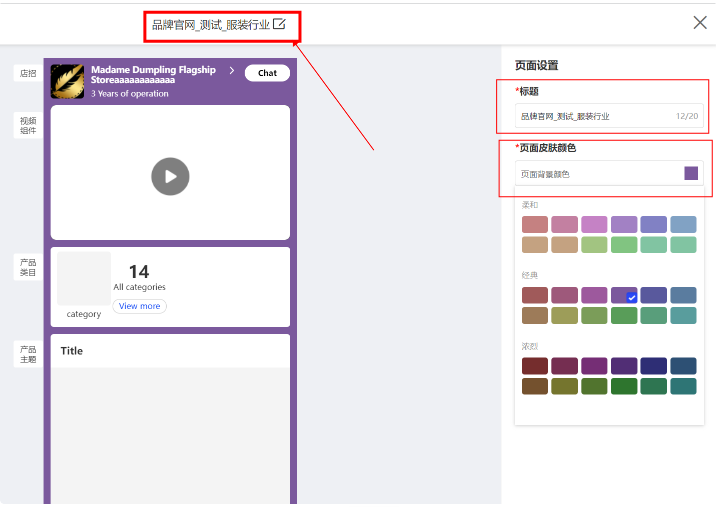Choose the dark green swatch under 浓烈
The height and width of the screenshot is (507, 722).
click(624, 386)
